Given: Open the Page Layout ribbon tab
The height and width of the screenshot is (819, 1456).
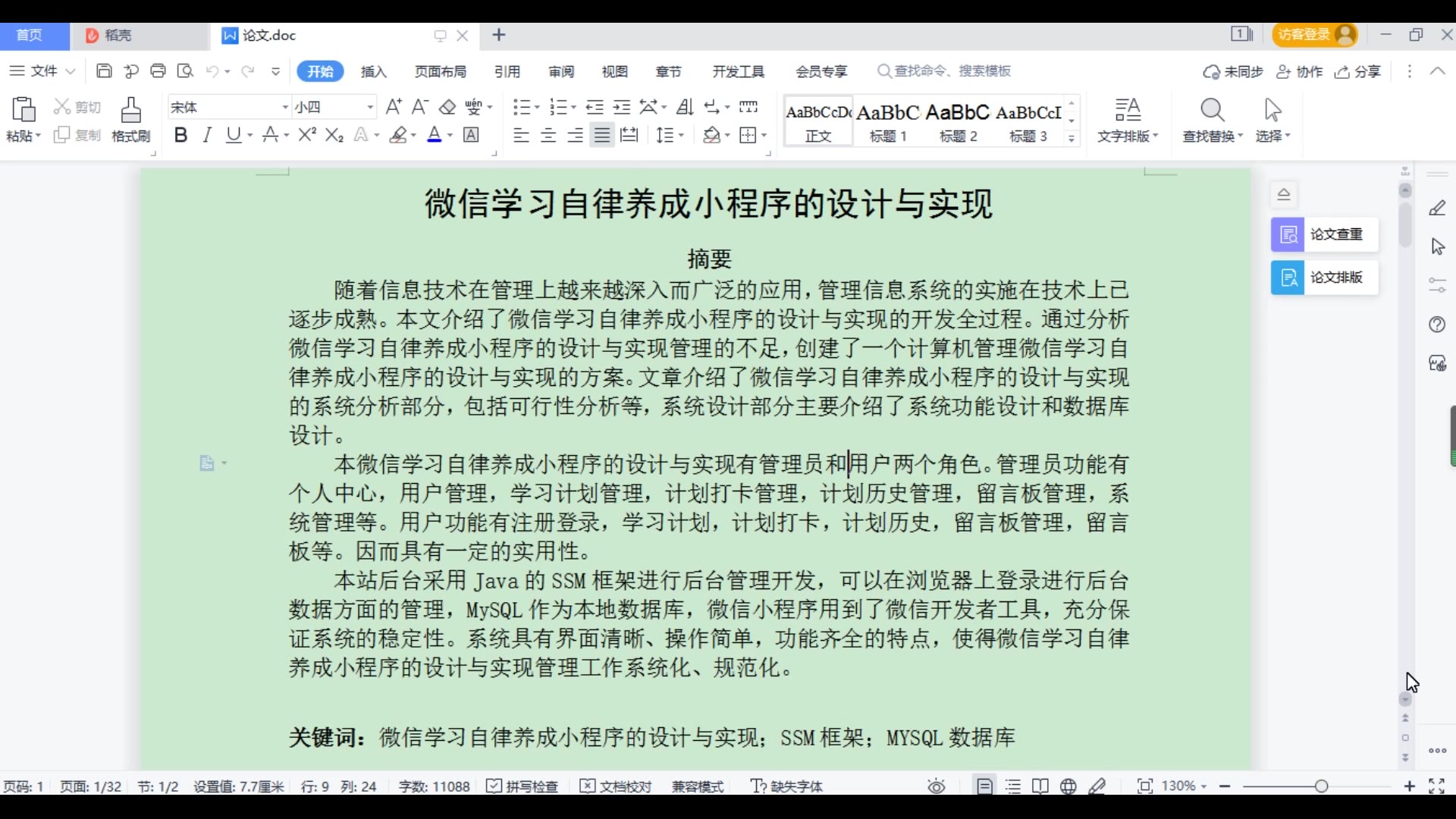Looking at the screenshot, I should click(441, 71).
